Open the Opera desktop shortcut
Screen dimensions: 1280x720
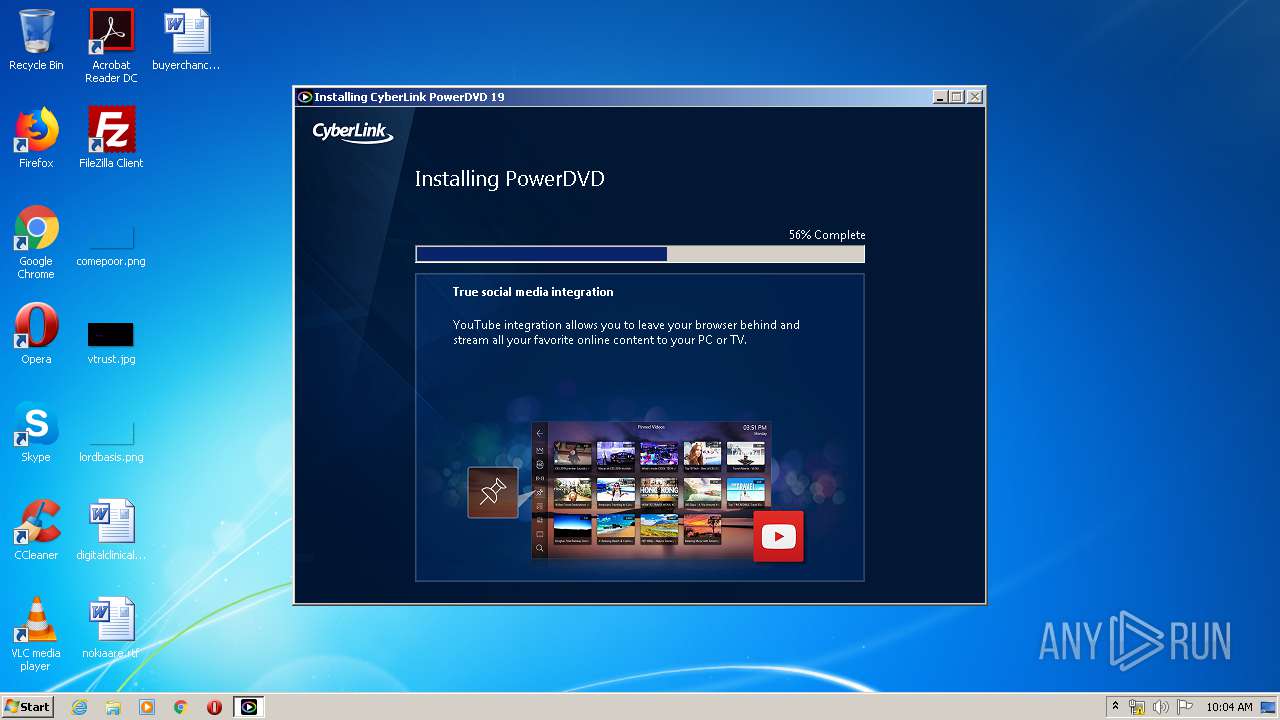pos(36,334)
